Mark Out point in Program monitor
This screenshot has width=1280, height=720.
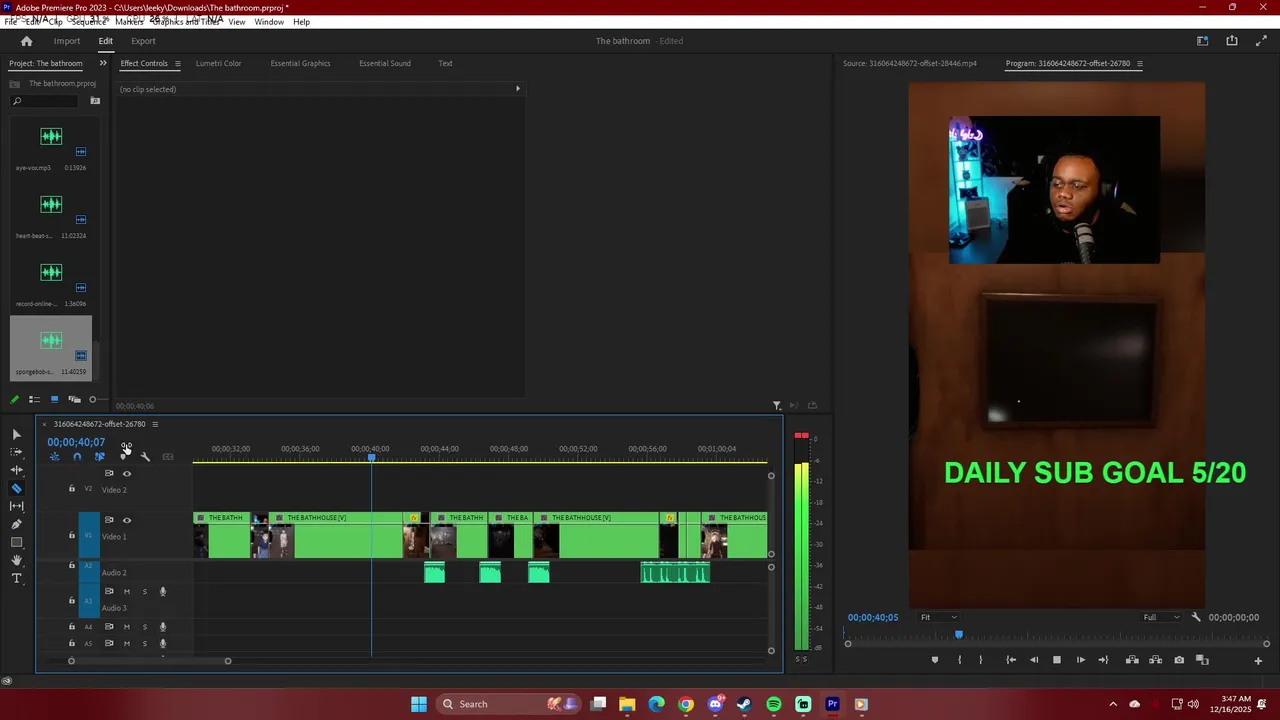[980, 660]
